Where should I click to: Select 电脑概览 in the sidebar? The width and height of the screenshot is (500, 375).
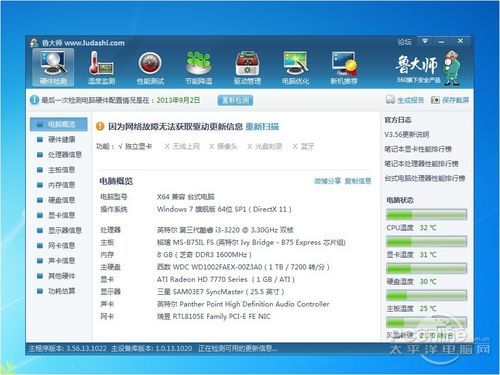tap(59, 124)
